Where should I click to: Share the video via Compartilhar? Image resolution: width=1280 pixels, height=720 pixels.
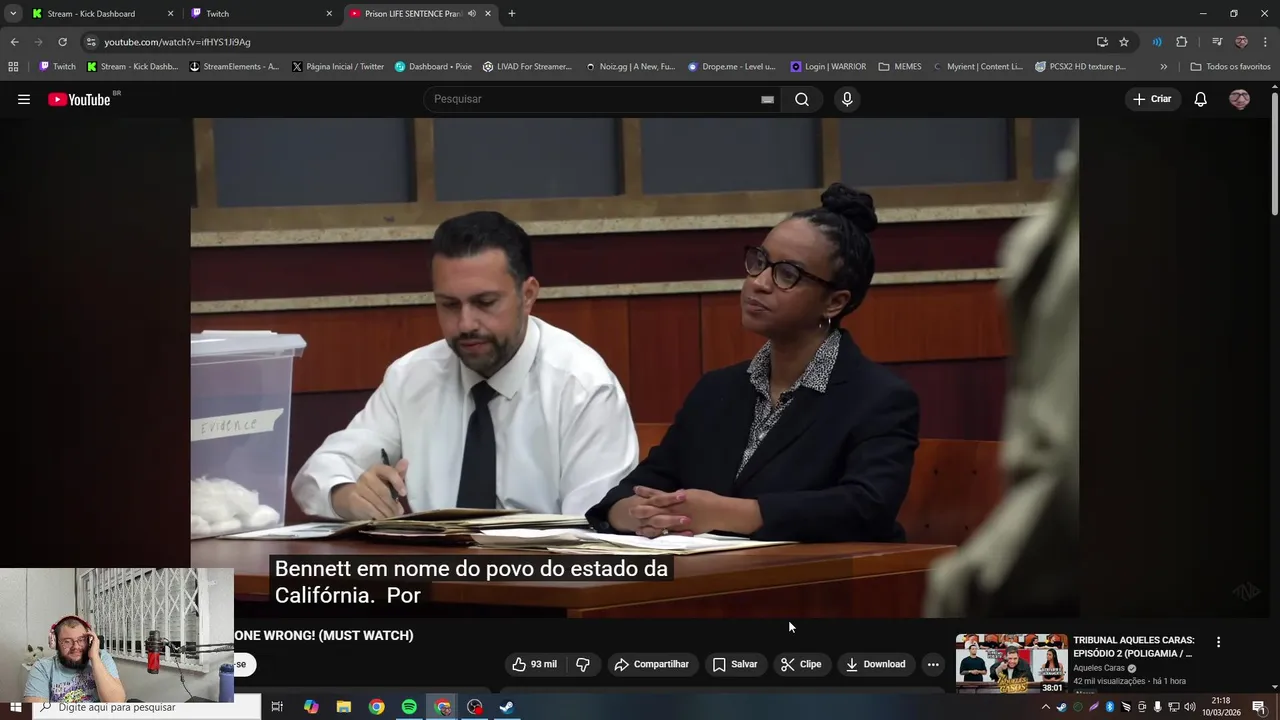point(652,664)
